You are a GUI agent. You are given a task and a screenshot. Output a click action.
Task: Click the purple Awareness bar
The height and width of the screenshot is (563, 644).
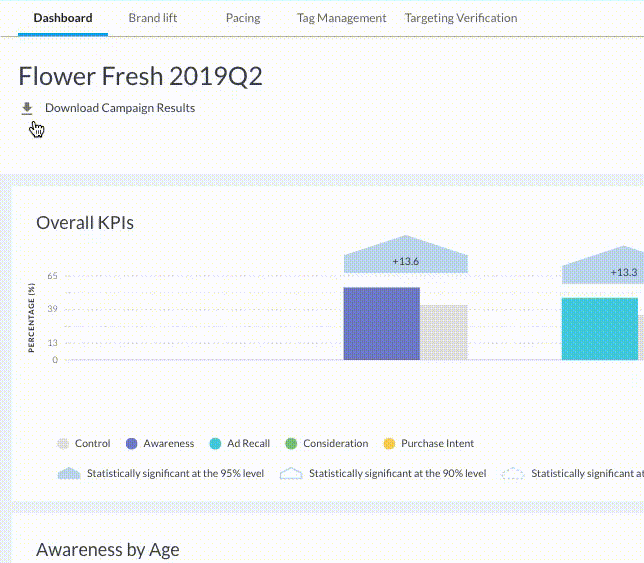382,324
